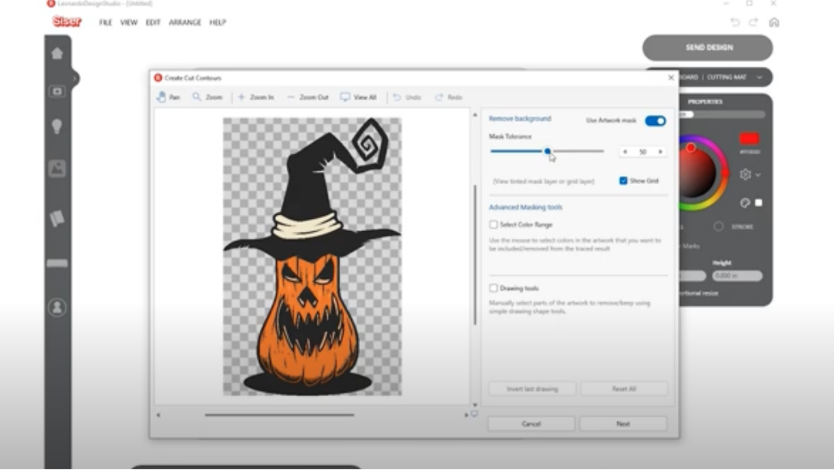
Task: Click Zoom Out in the contour toolbar
Action: pos(307,97)
